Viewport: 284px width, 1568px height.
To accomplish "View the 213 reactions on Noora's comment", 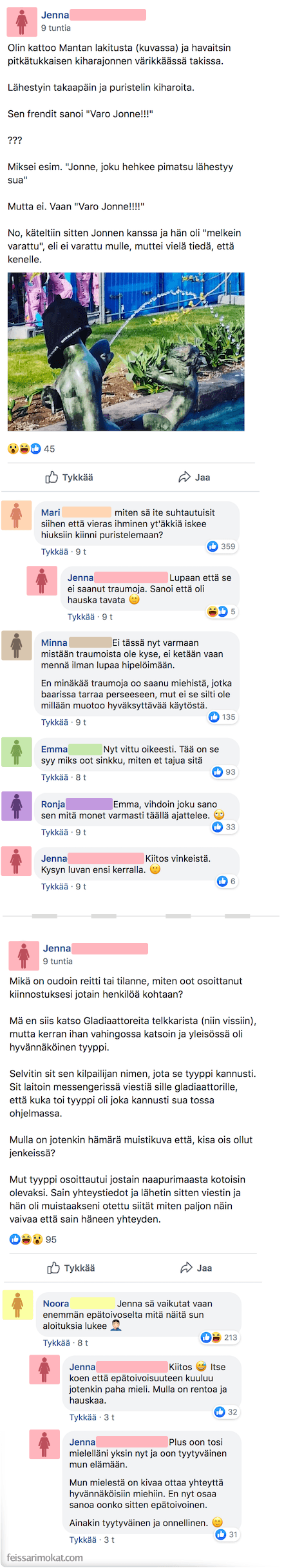I will pyautogui.click(x=220, y=1337).
